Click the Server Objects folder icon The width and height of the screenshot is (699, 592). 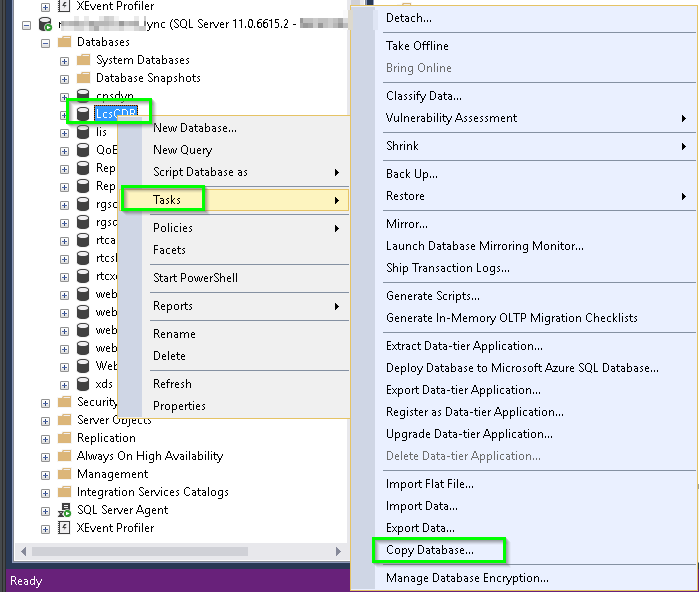(x=65, y=420)
